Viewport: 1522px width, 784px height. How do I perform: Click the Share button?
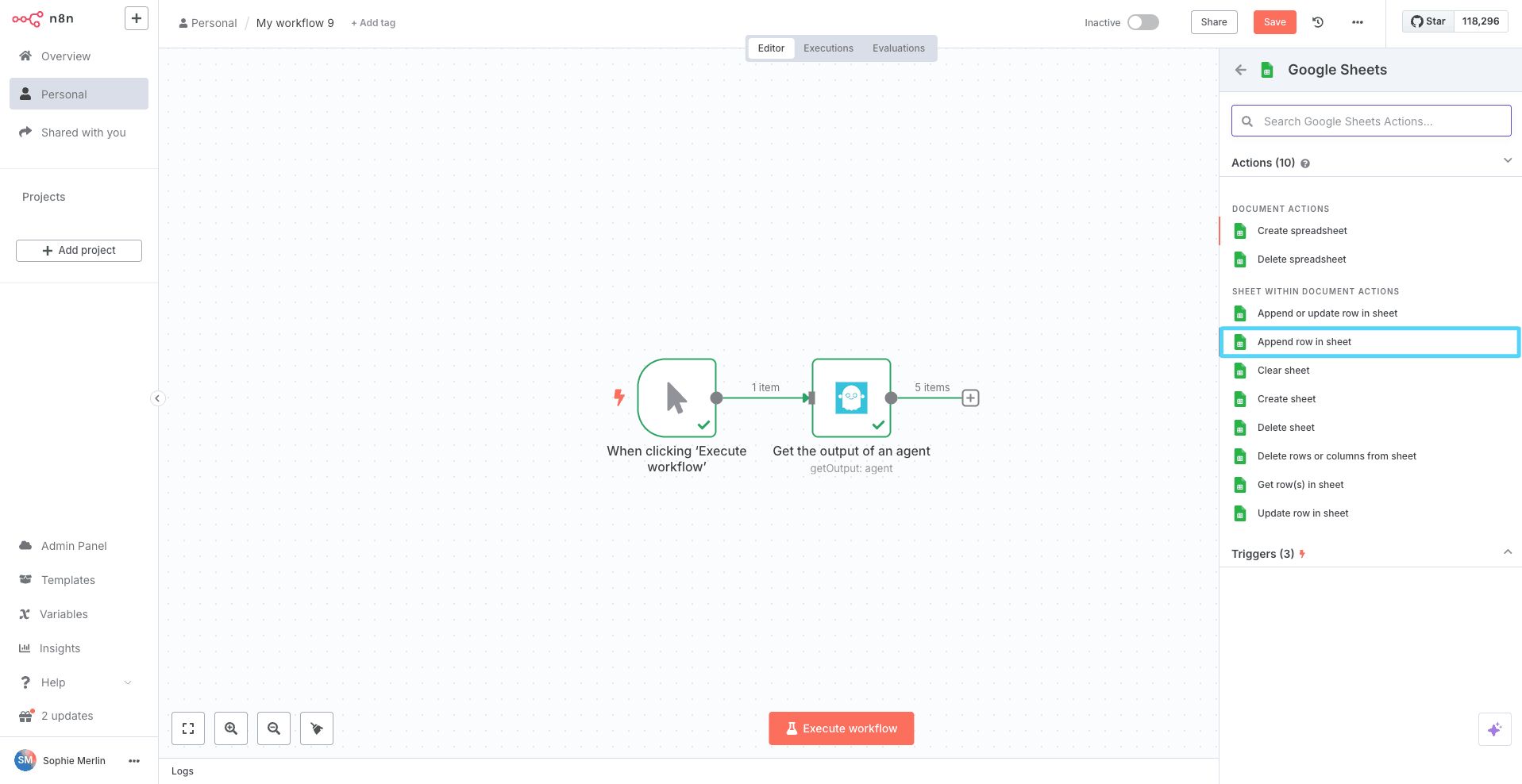(1214, 22)
